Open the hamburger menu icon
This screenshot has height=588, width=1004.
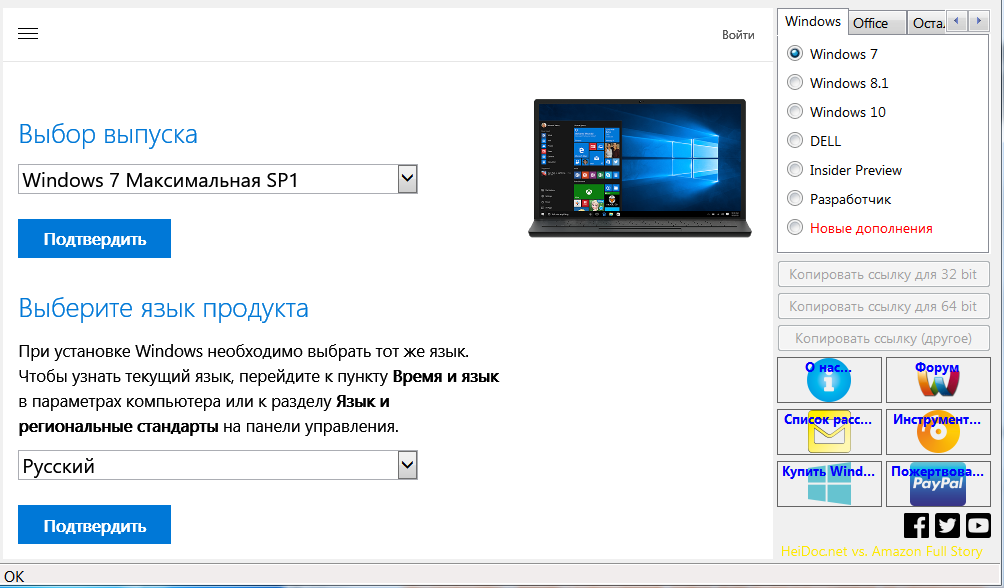pyautogui.click(x=28, y=34)
